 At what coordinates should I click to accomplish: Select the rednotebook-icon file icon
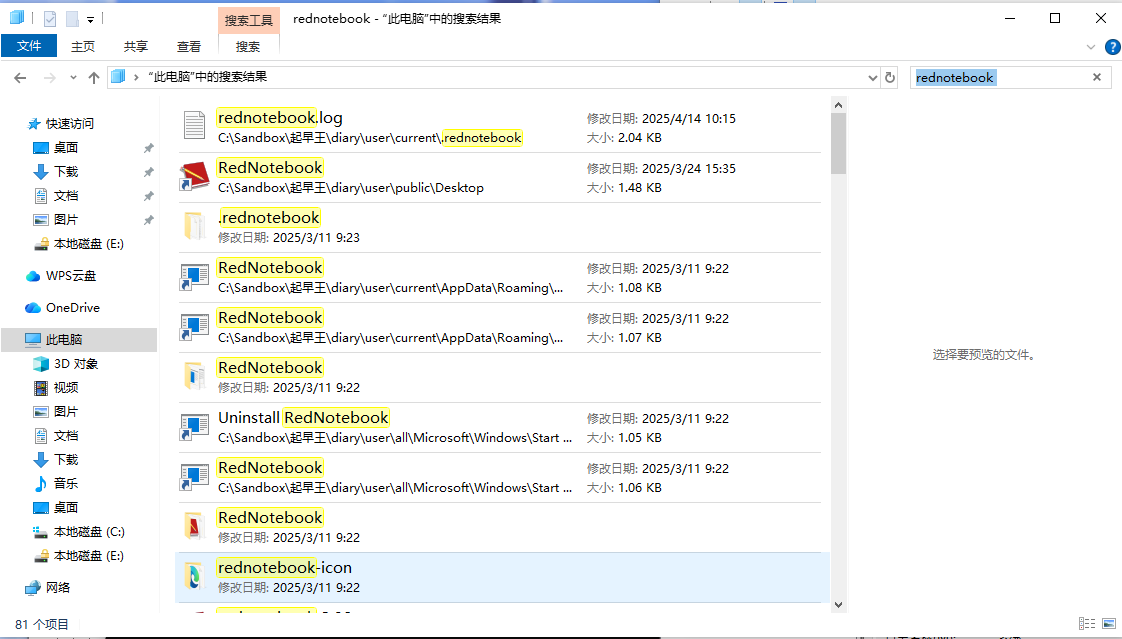coord(194,577)
